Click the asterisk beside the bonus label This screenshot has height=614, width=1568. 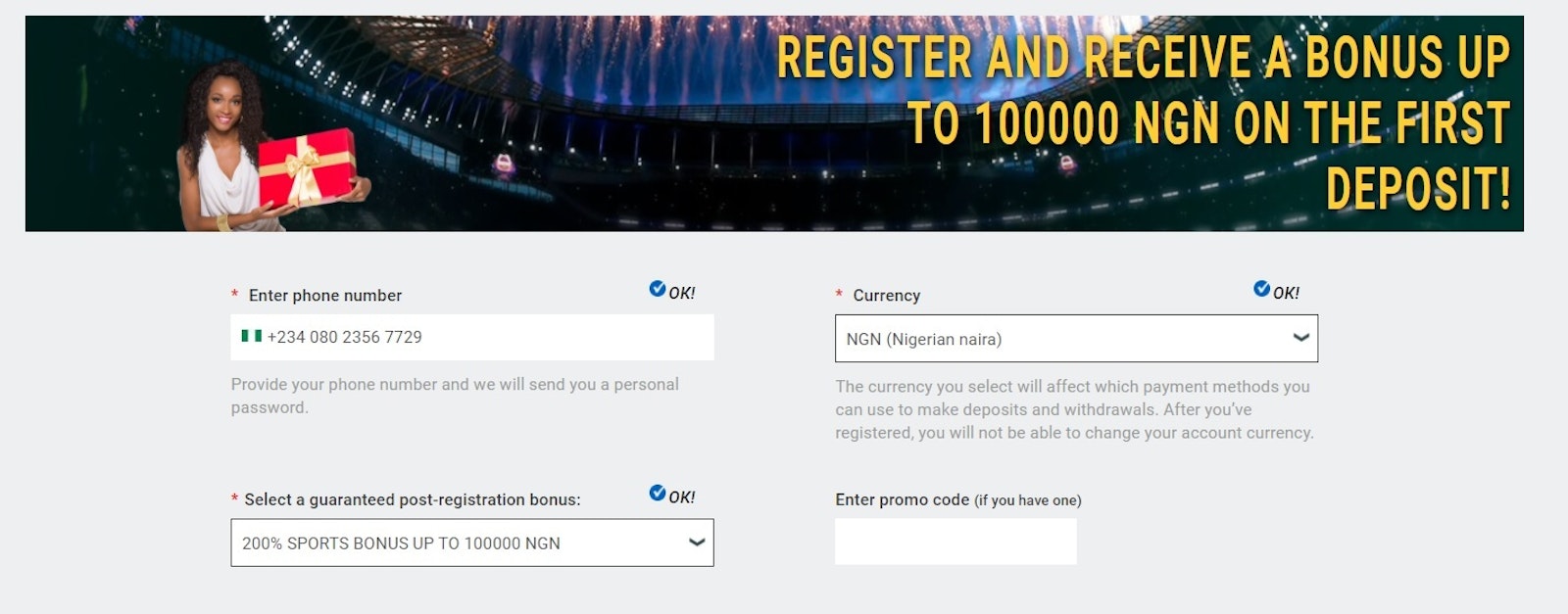pos(234,499)
